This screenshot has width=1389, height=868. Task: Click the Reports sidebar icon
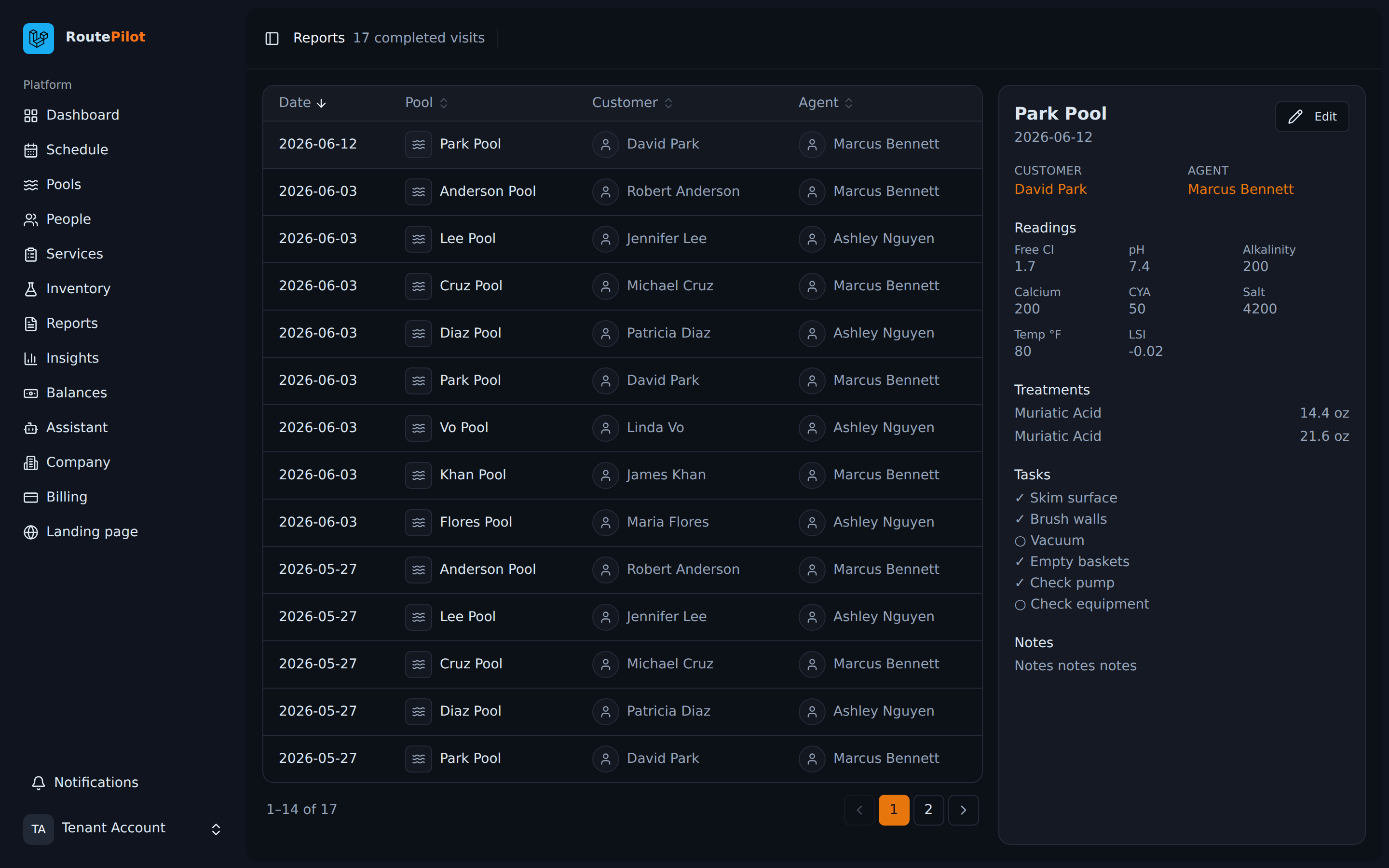pos(31,324)
